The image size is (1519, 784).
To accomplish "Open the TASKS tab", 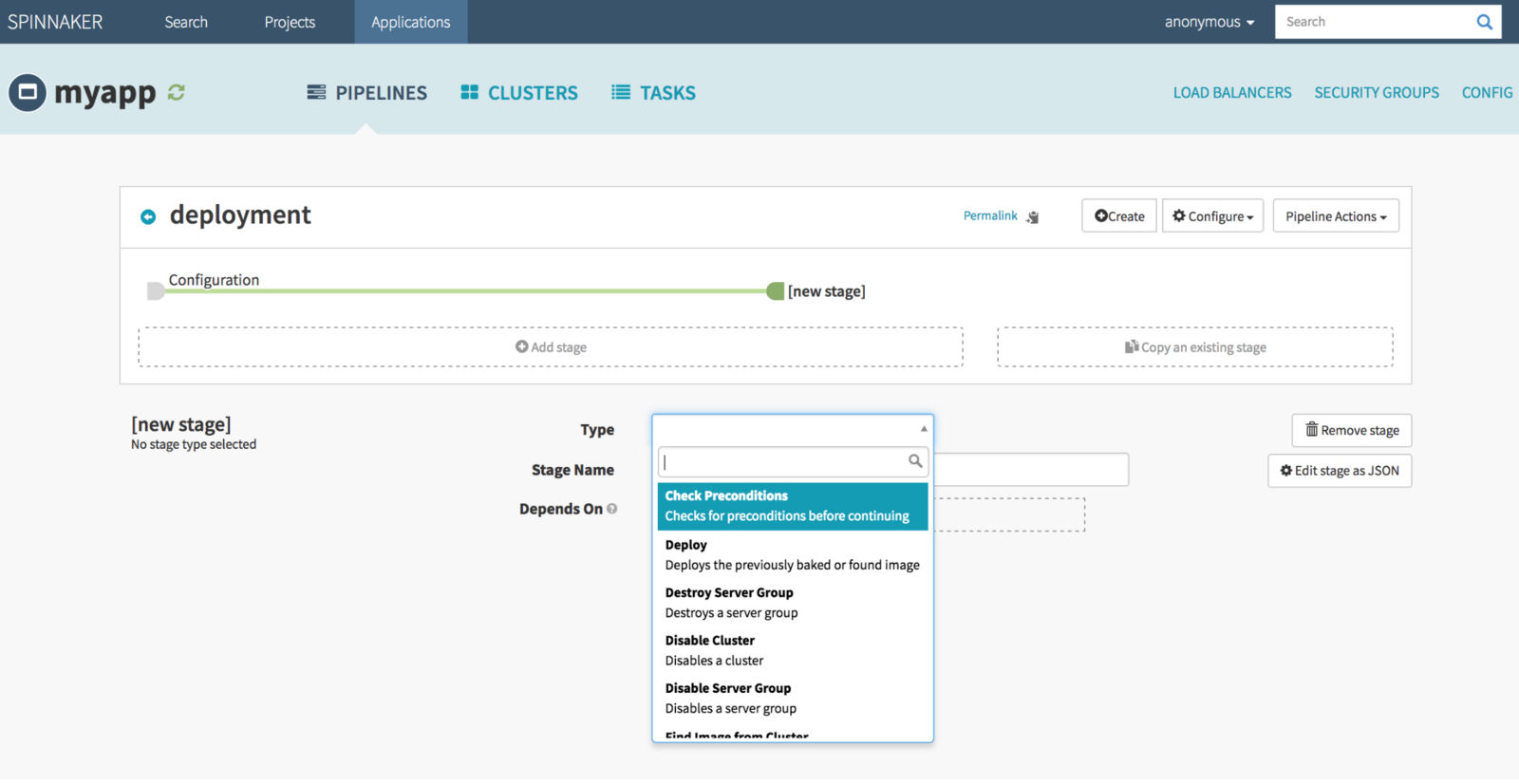I will click(x=653, y=93).
